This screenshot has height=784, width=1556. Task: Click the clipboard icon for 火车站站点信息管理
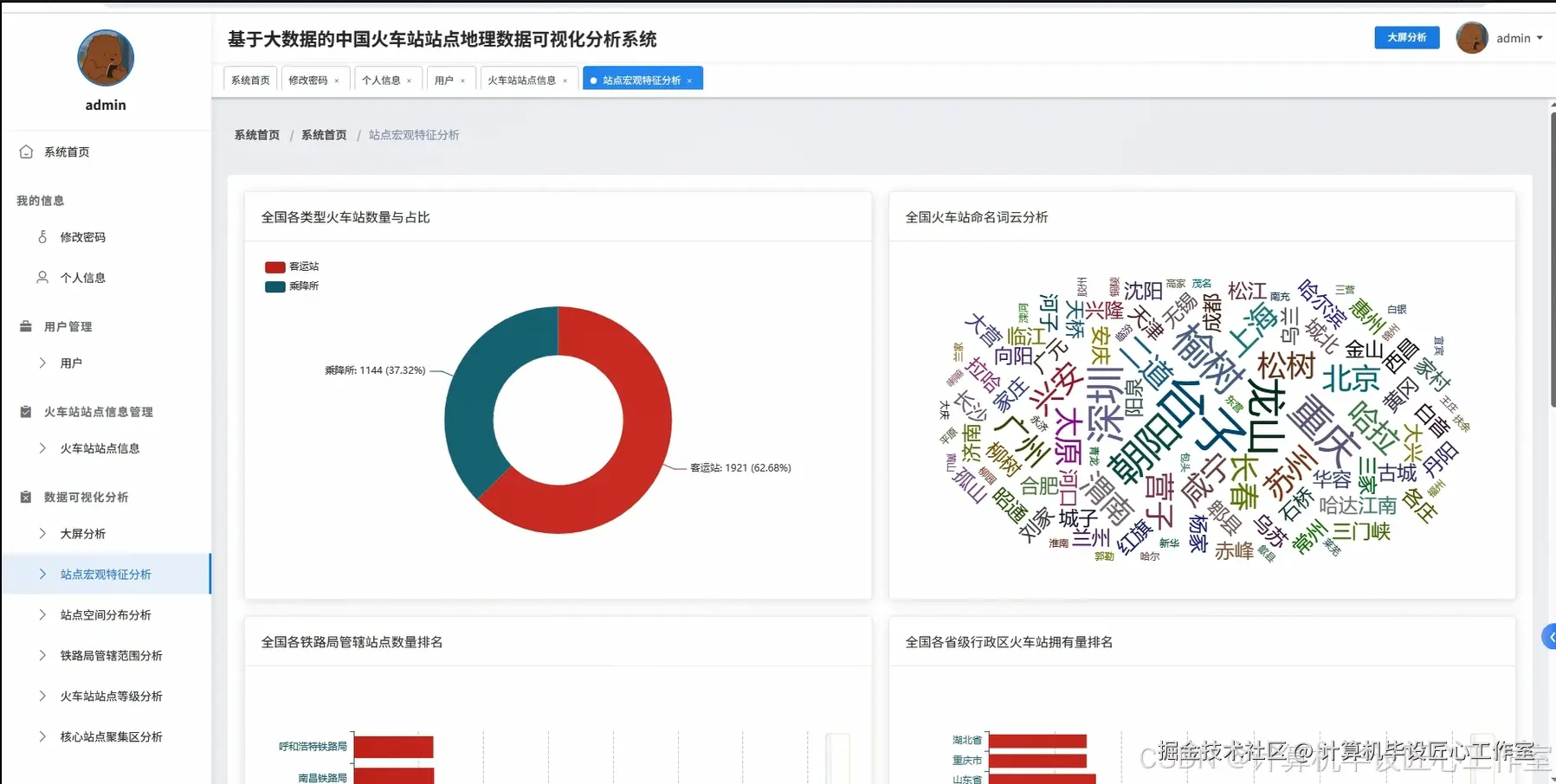point(26,412)
